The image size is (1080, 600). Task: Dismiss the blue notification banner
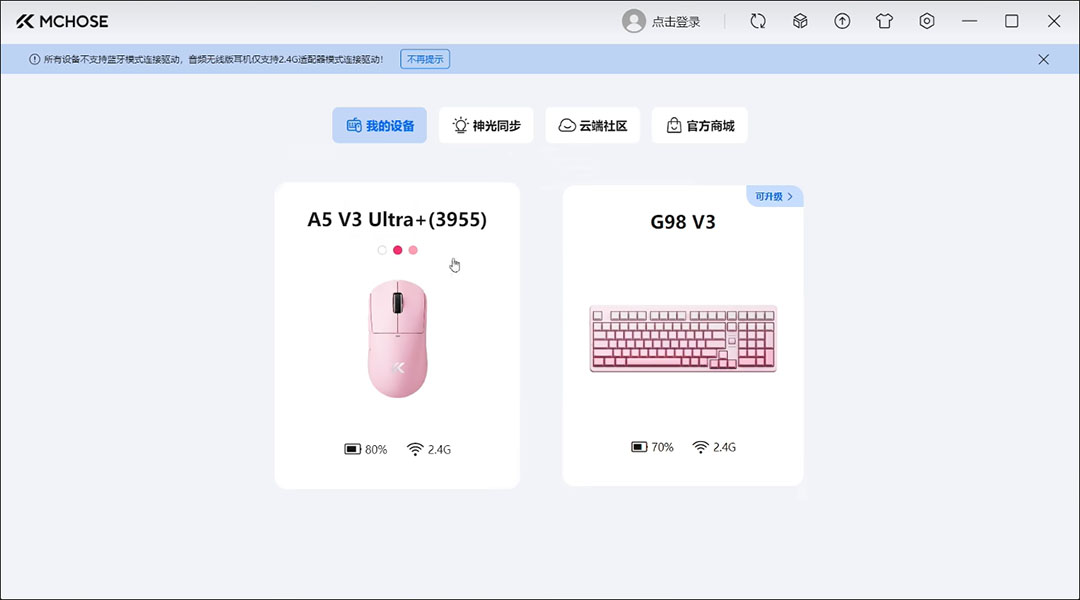click(1043, 59)
